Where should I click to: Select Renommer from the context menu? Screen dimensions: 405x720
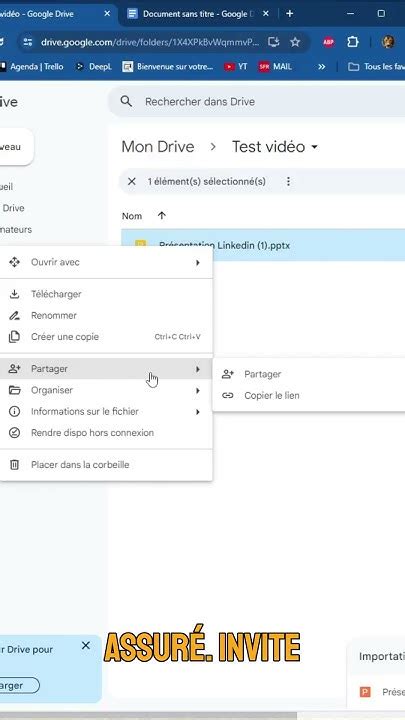(x=106, y=315)
